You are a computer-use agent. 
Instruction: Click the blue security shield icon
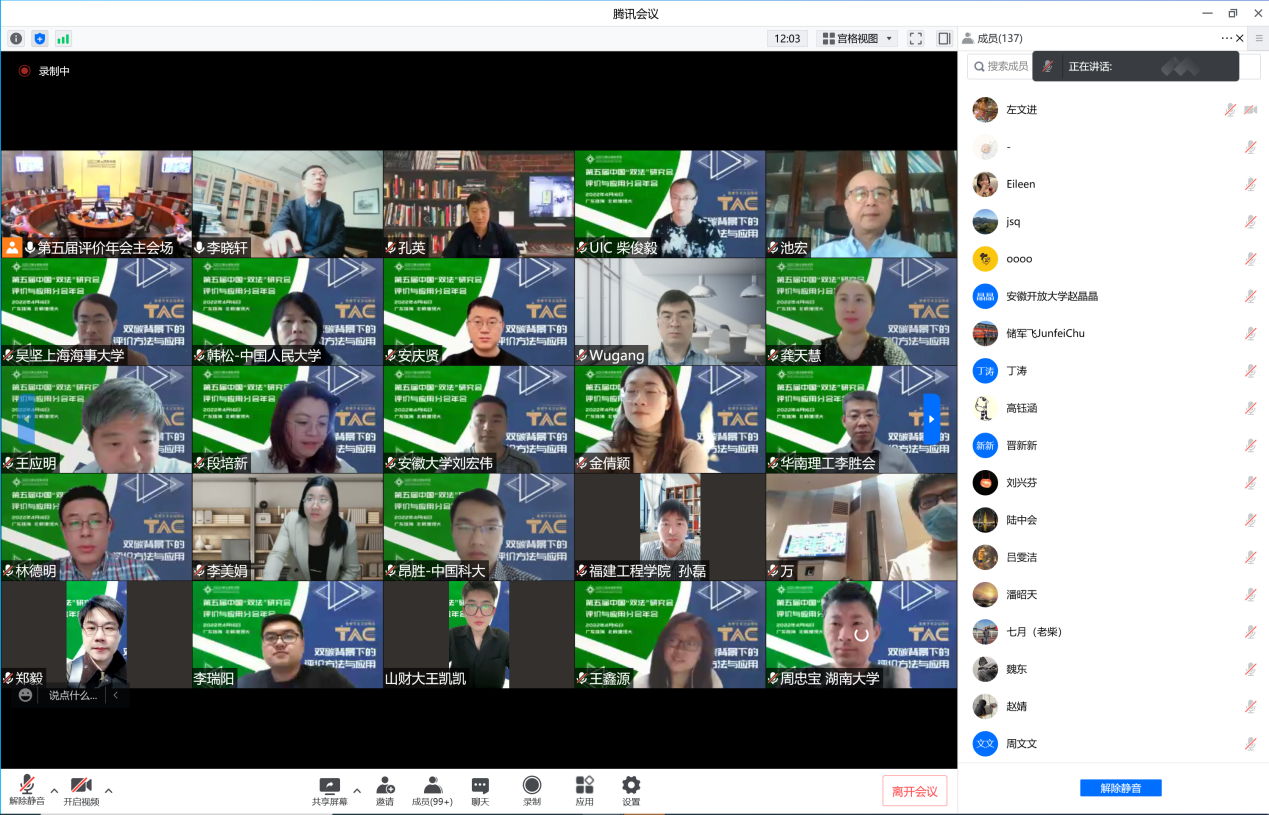tap(40, 39)
